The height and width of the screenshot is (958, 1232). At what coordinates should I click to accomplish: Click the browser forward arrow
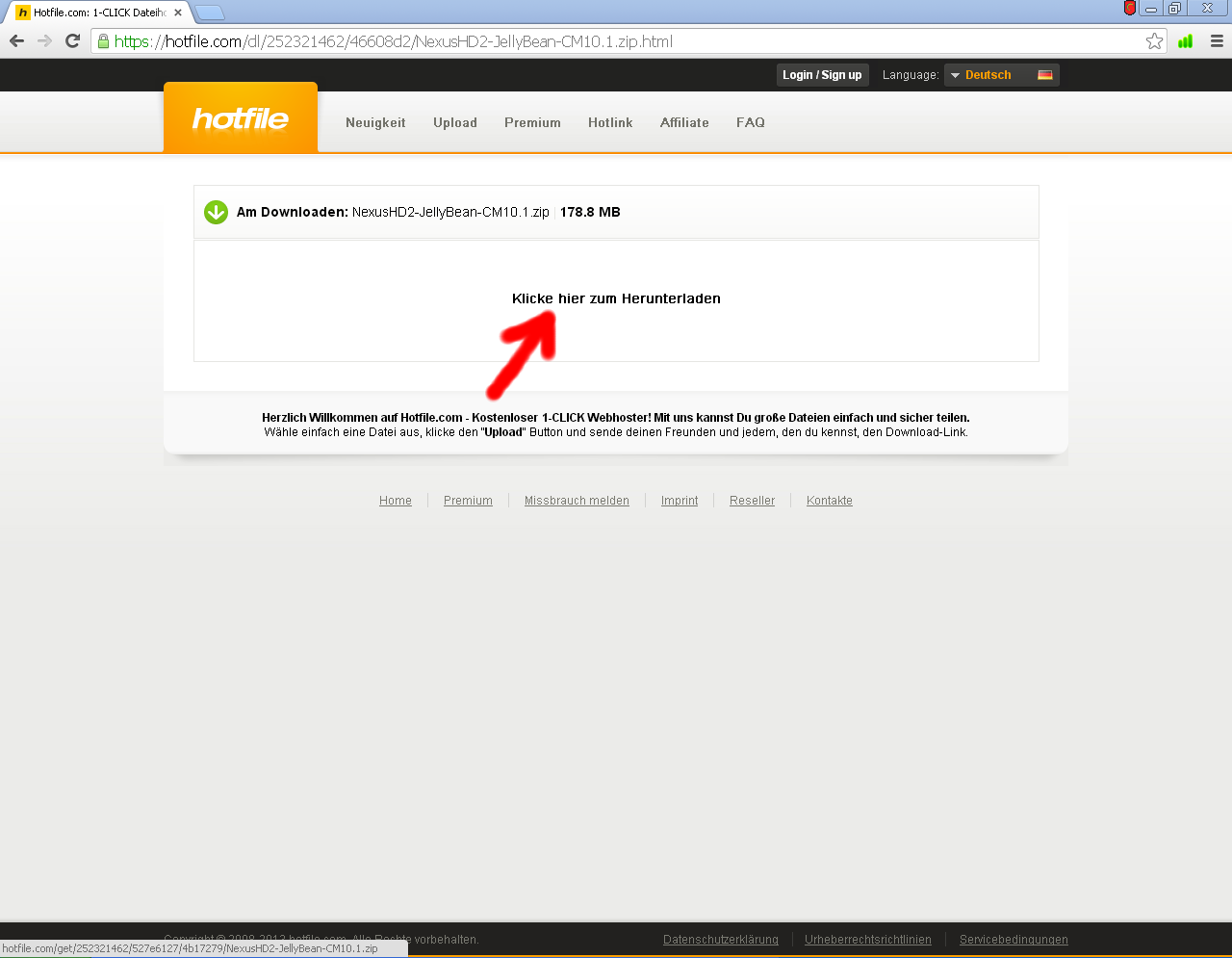tap(44, 41)
